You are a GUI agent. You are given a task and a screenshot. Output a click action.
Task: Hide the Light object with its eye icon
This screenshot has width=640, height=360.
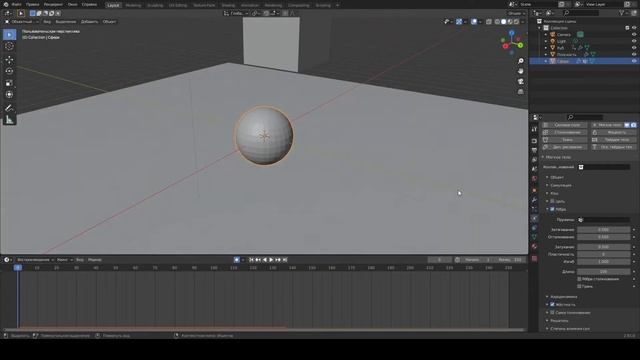tap(634, 41)
